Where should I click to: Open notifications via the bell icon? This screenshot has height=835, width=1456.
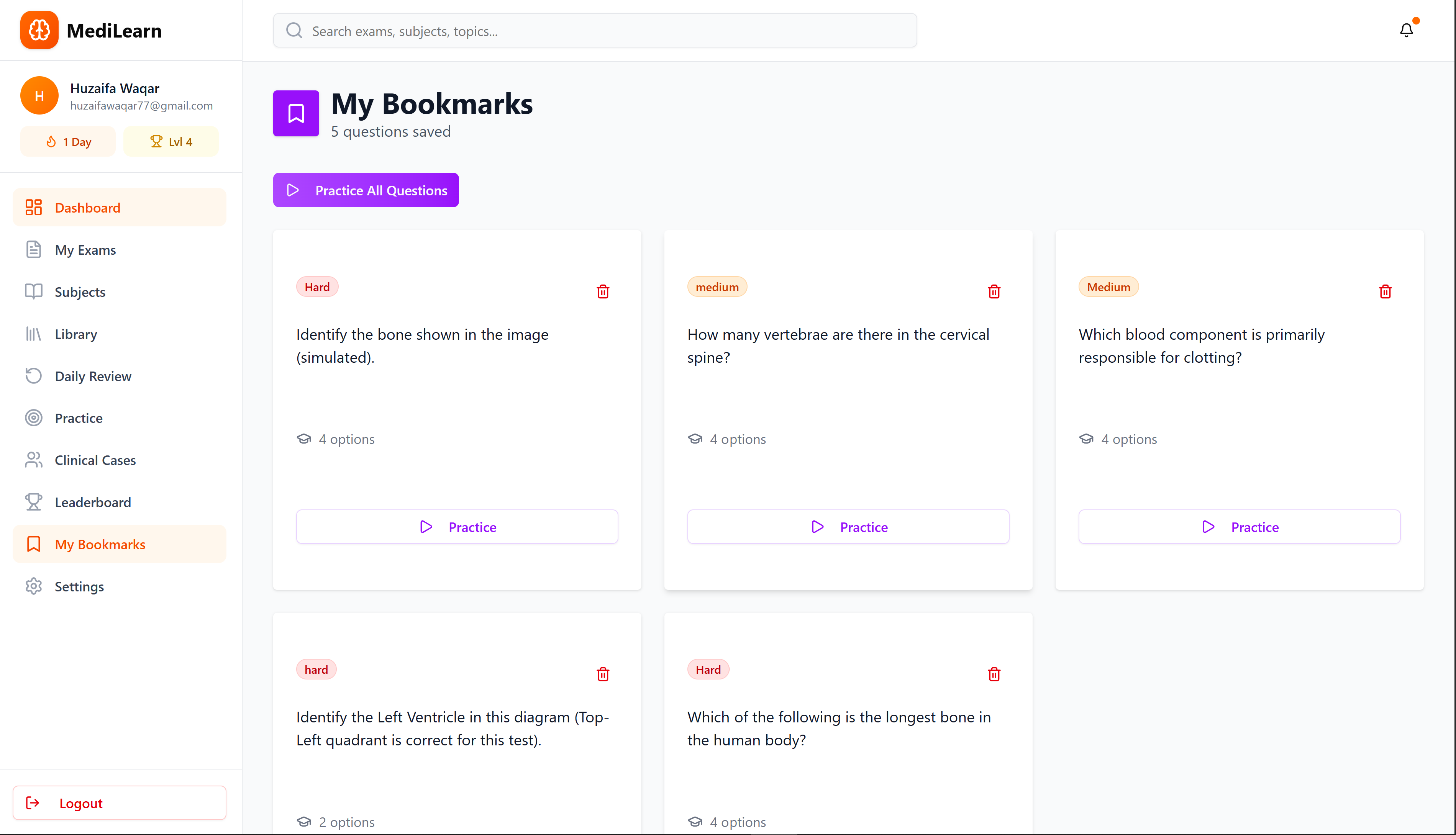pyautogui.click(x=1406, y=30)
